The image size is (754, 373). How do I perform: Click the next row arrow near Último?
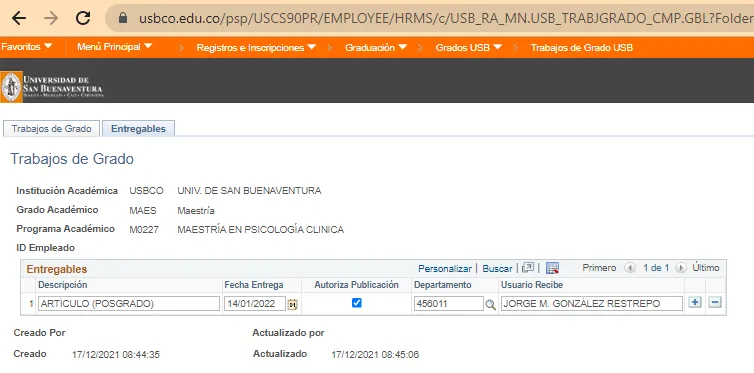point(680,268)
